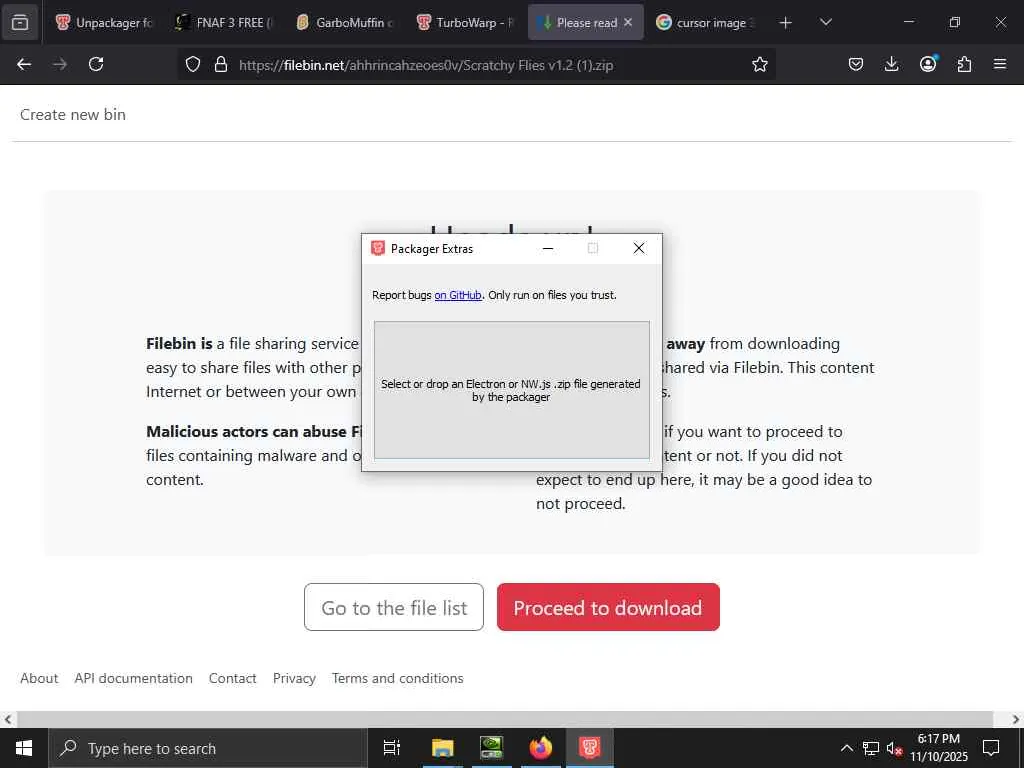The width and height of the screenshot is (1024, 768).
Task: Open the network status tray icon
Action: click(x=871, y=748)
